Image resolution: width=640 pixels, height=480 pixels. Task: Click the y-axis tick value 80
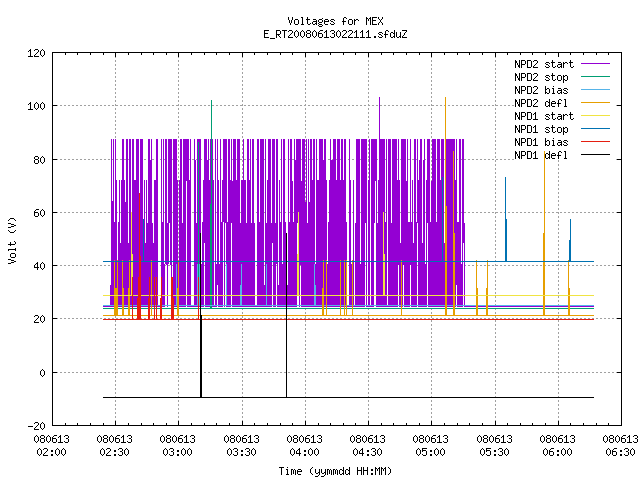(39, 160)
